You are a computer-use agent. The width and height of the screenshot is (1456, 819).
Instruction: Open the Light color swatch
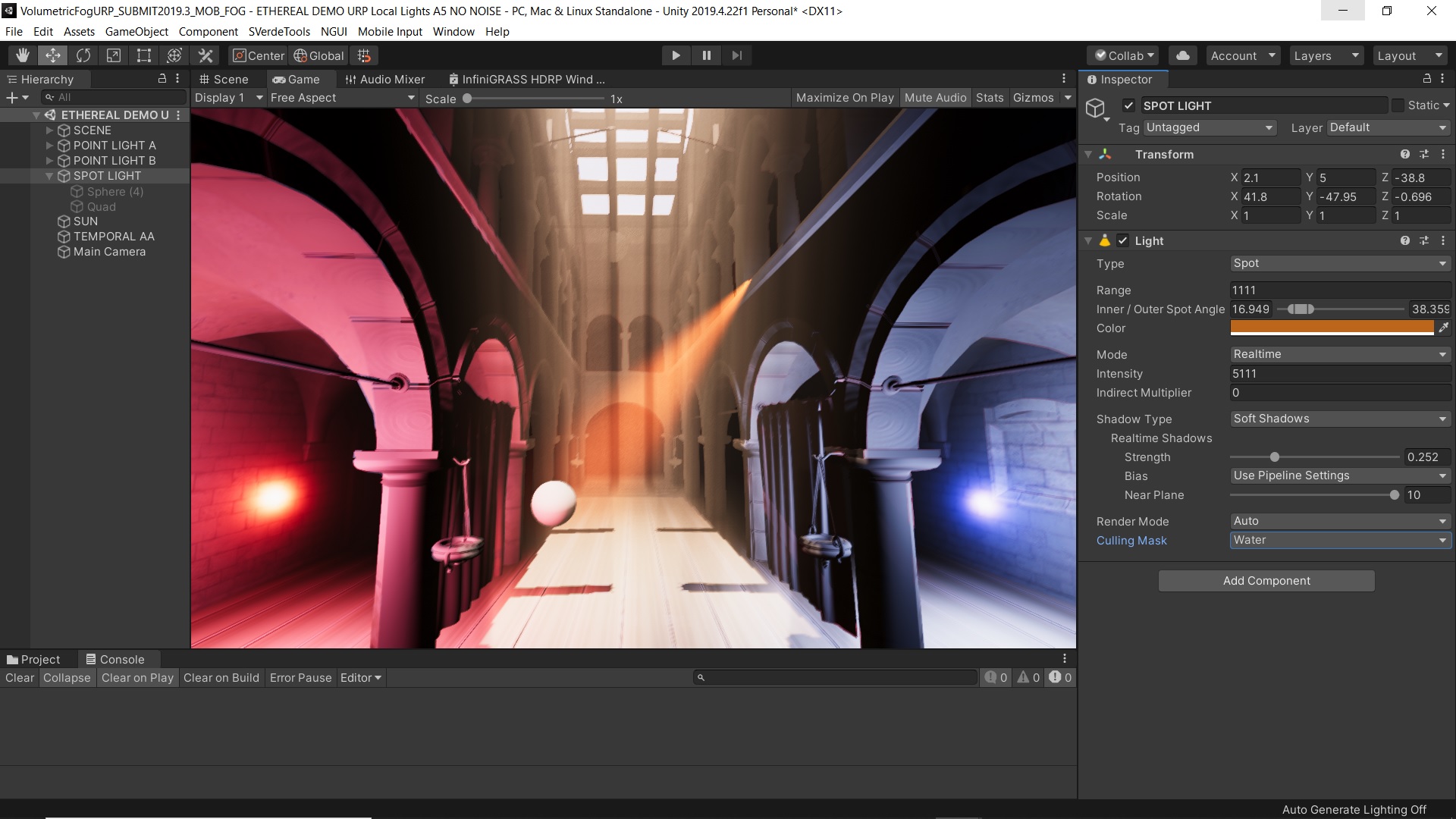point(1331,328)
